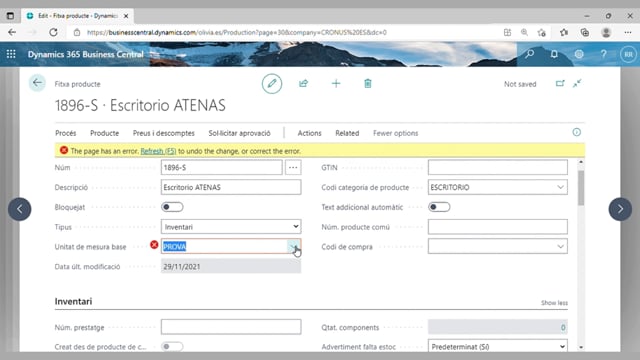Click the Núm. prestatge input field

point(231,327)
